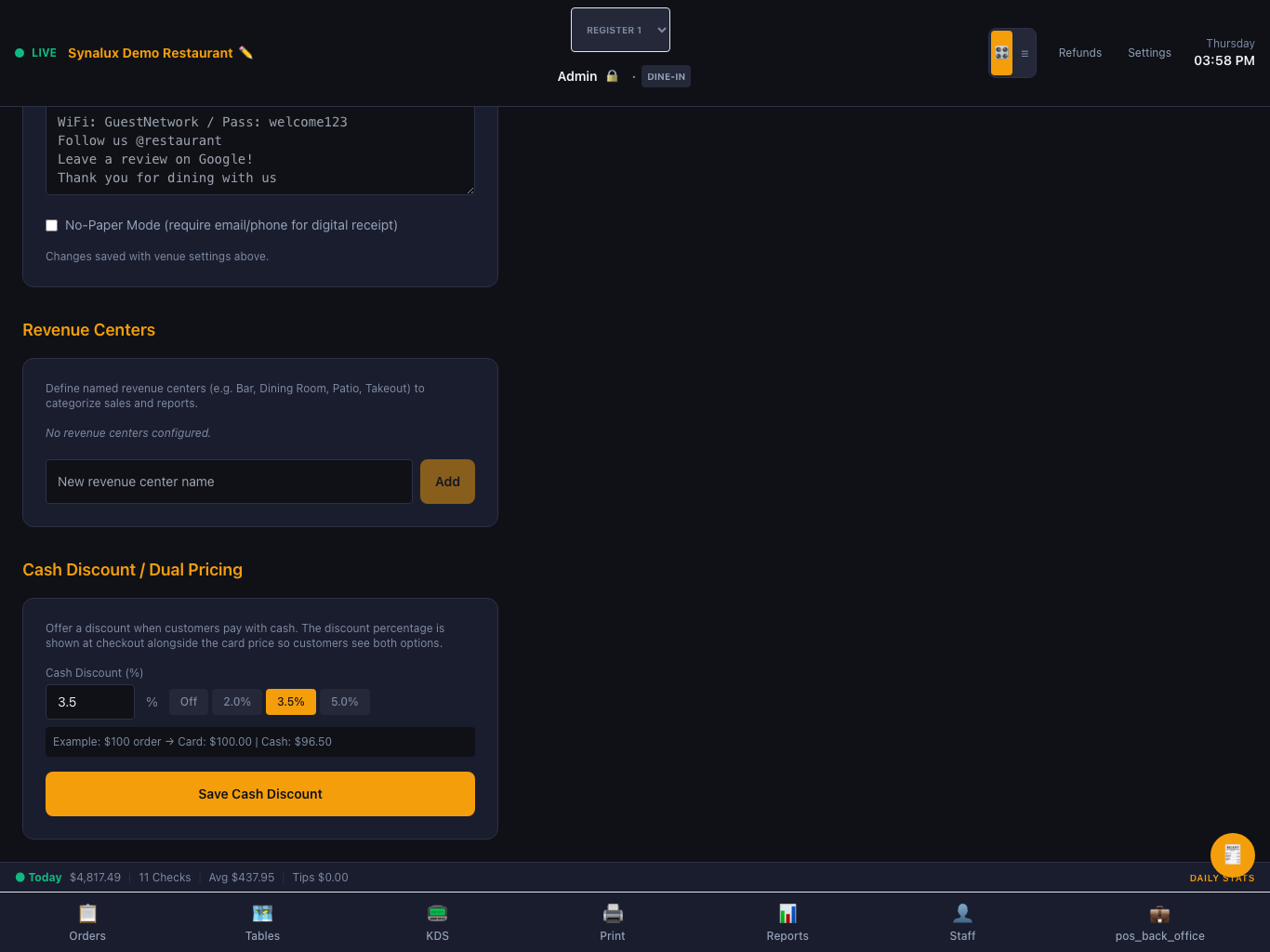Open the pos_back_office briefcase icon
The height and width of the screenshot is (952, 1270).
(1159, 913)
